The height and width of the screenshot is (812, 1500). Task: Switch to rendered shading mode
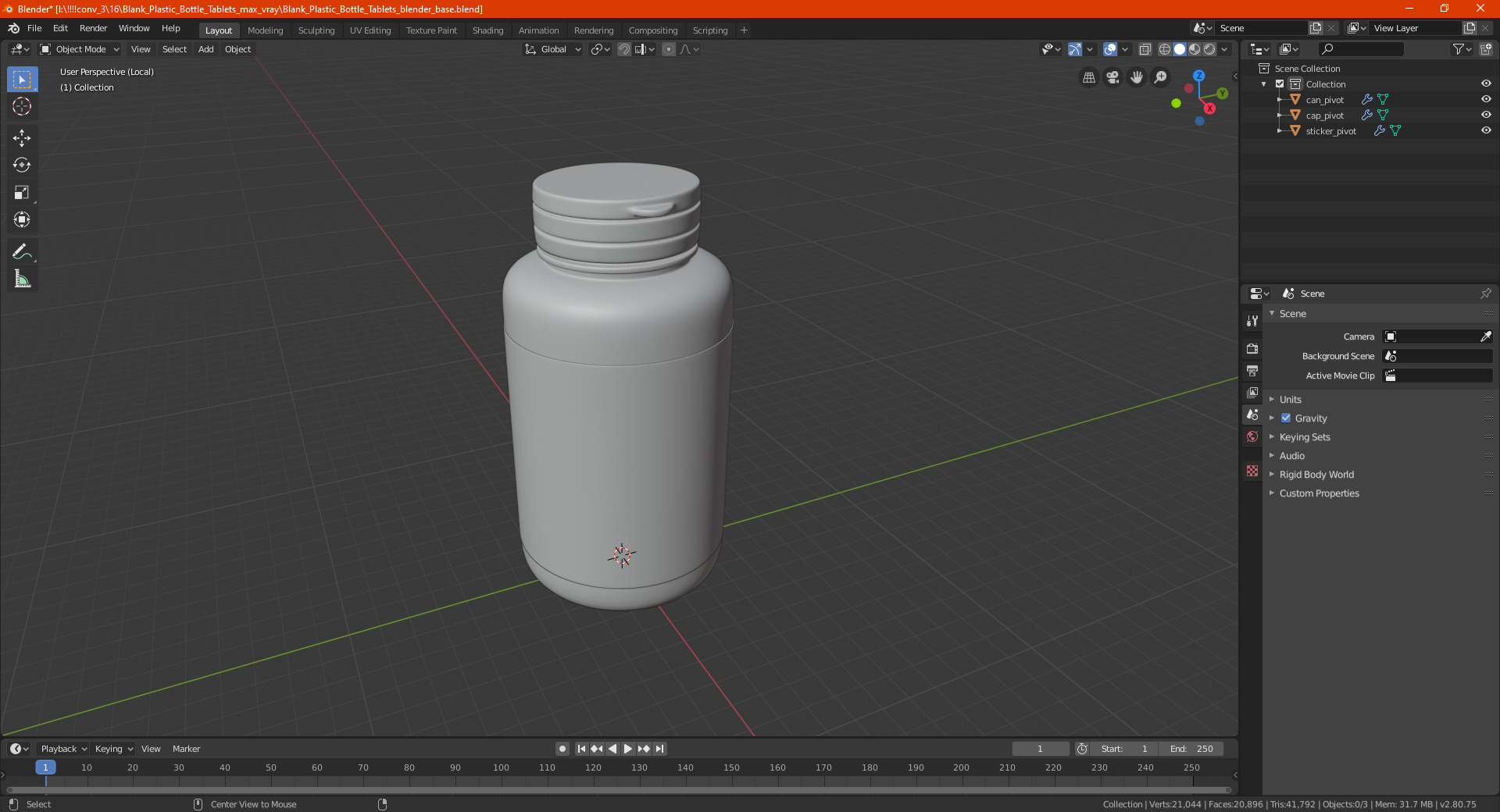(x=1209, y=49)
